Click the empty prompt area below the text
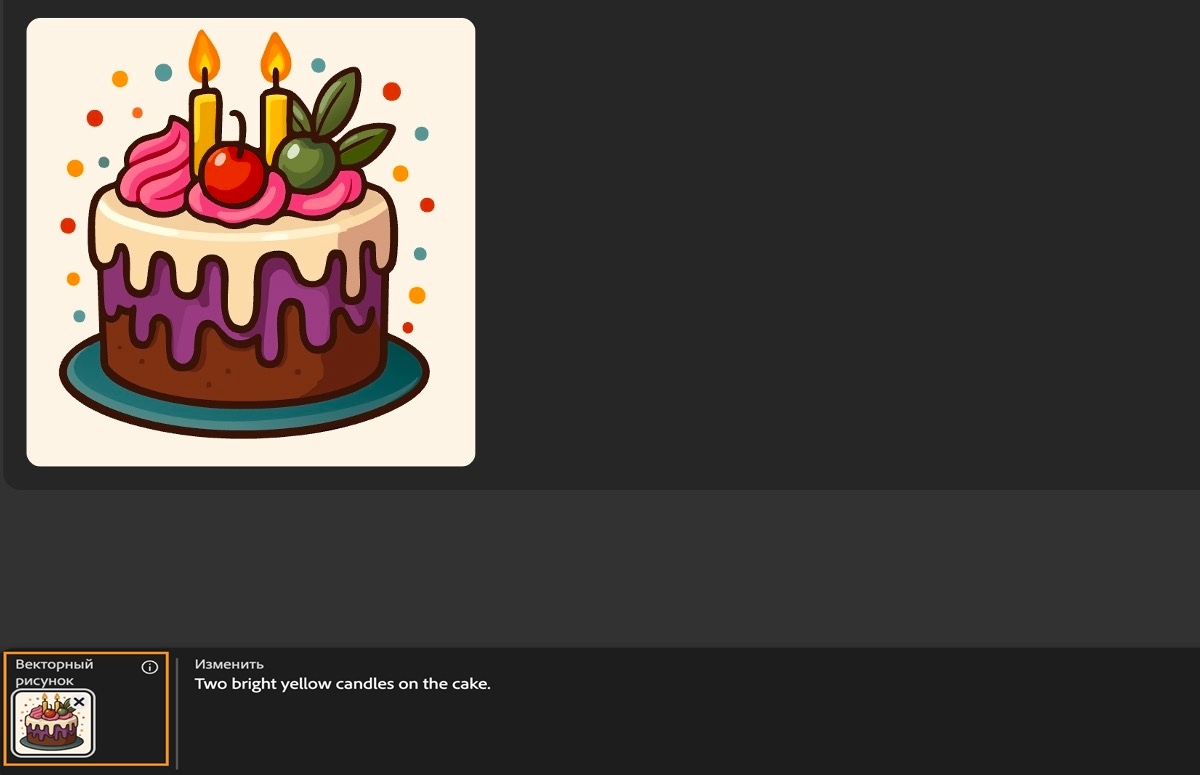 pos(690,735)
